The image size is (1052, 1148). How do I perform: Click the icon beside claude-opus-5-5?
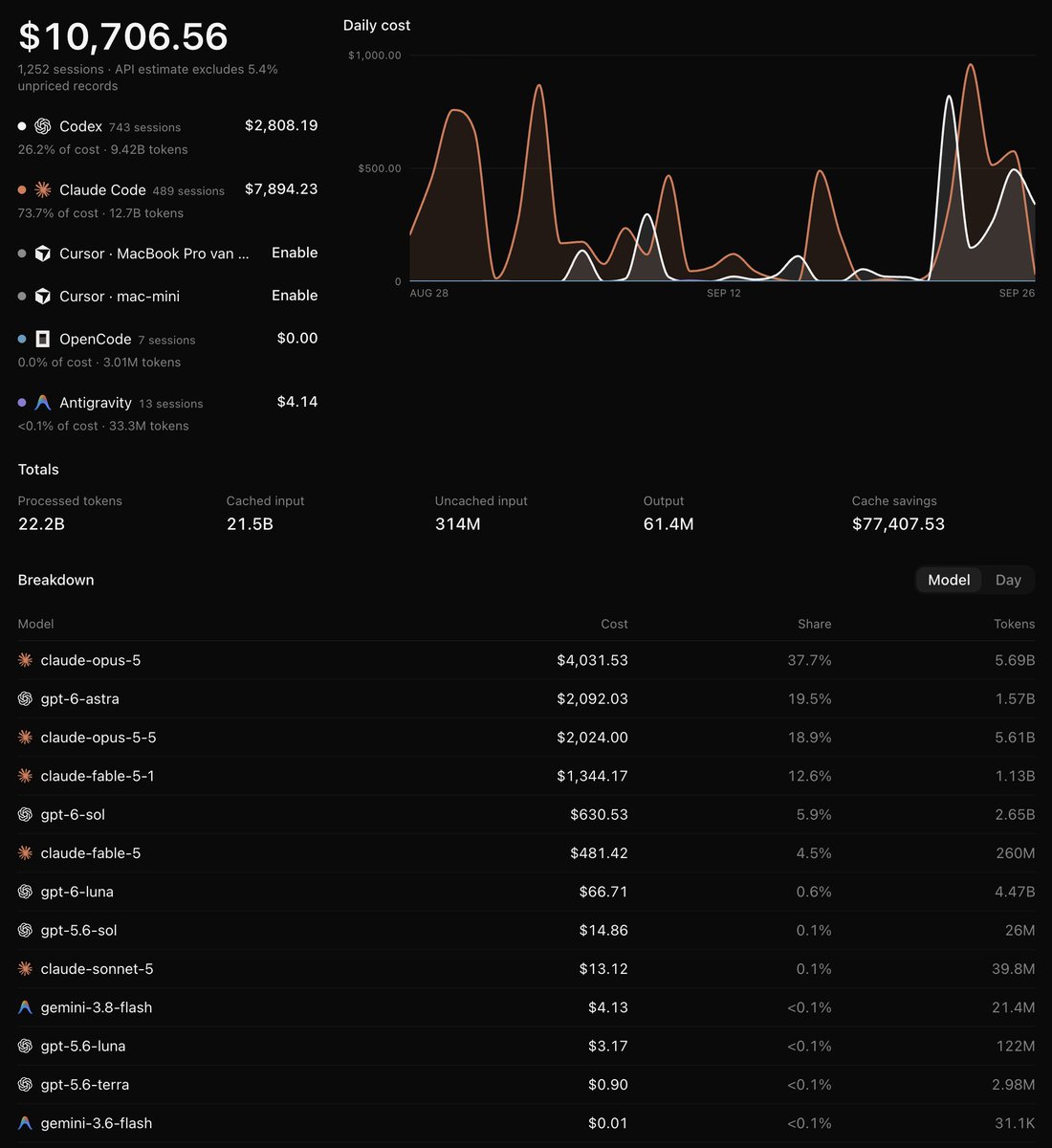point(26,738)
